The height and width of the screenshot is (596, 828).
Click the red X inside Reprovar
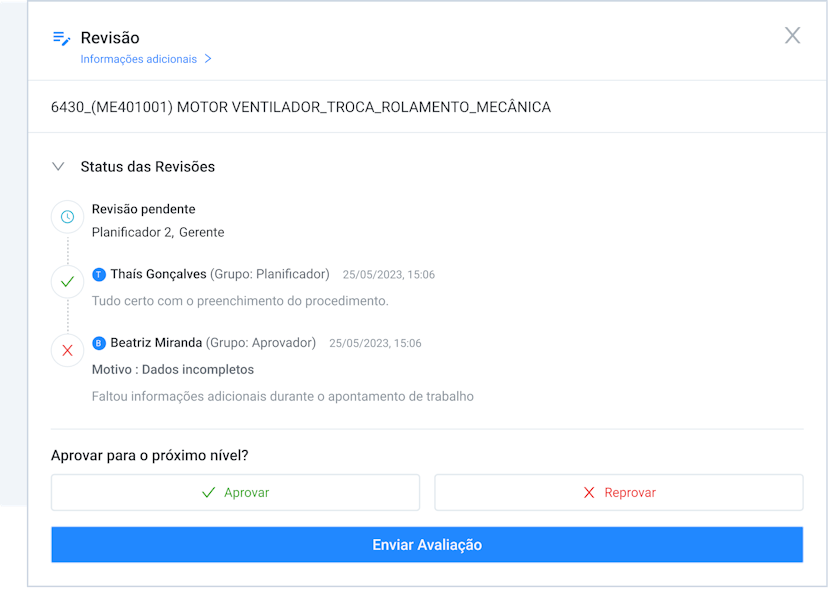[x=589, y=493]
